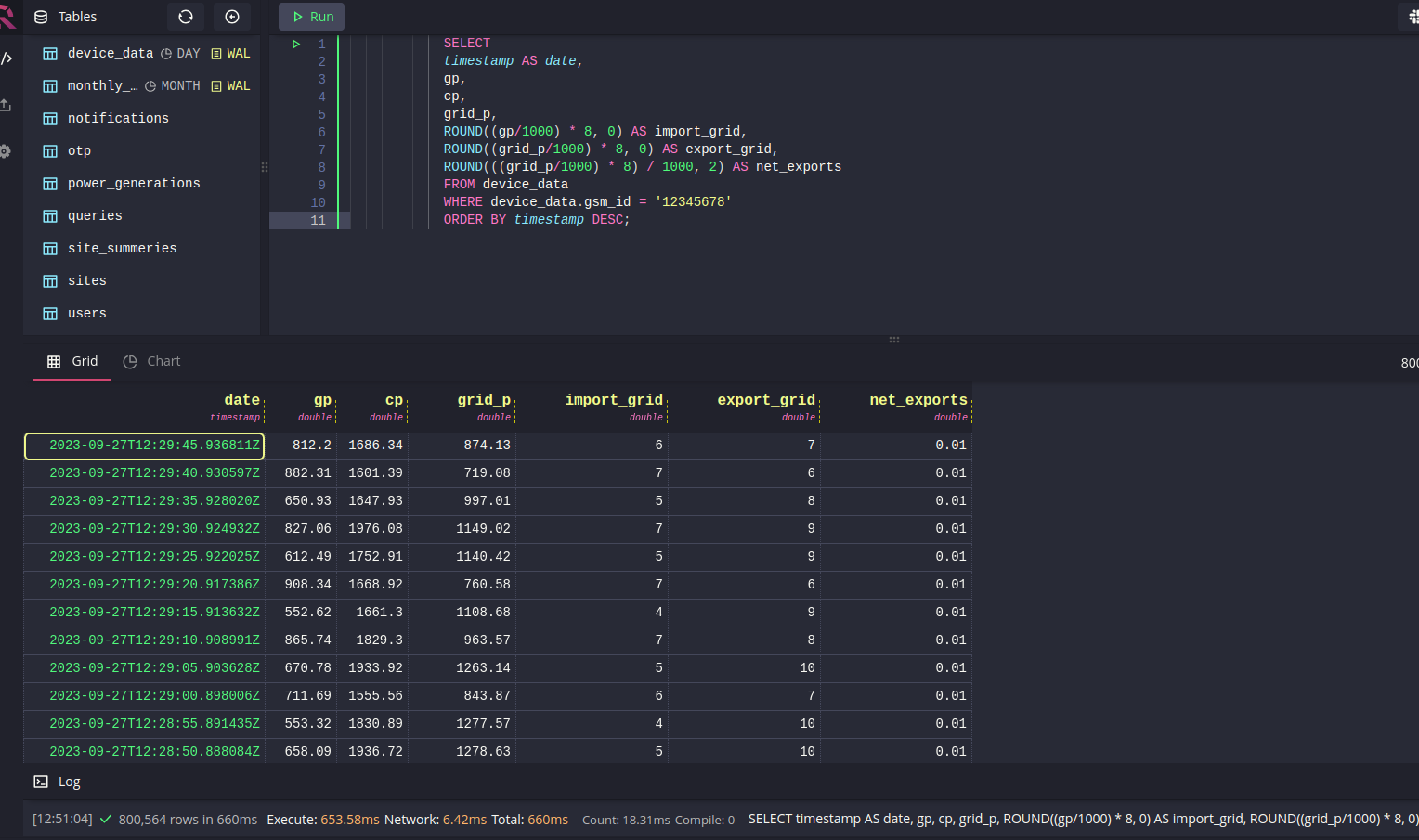Image resolution: width=1419 pixels, height=840 pixels.
Task: Expand the monthly_ table entry
Action: [103, 85]
